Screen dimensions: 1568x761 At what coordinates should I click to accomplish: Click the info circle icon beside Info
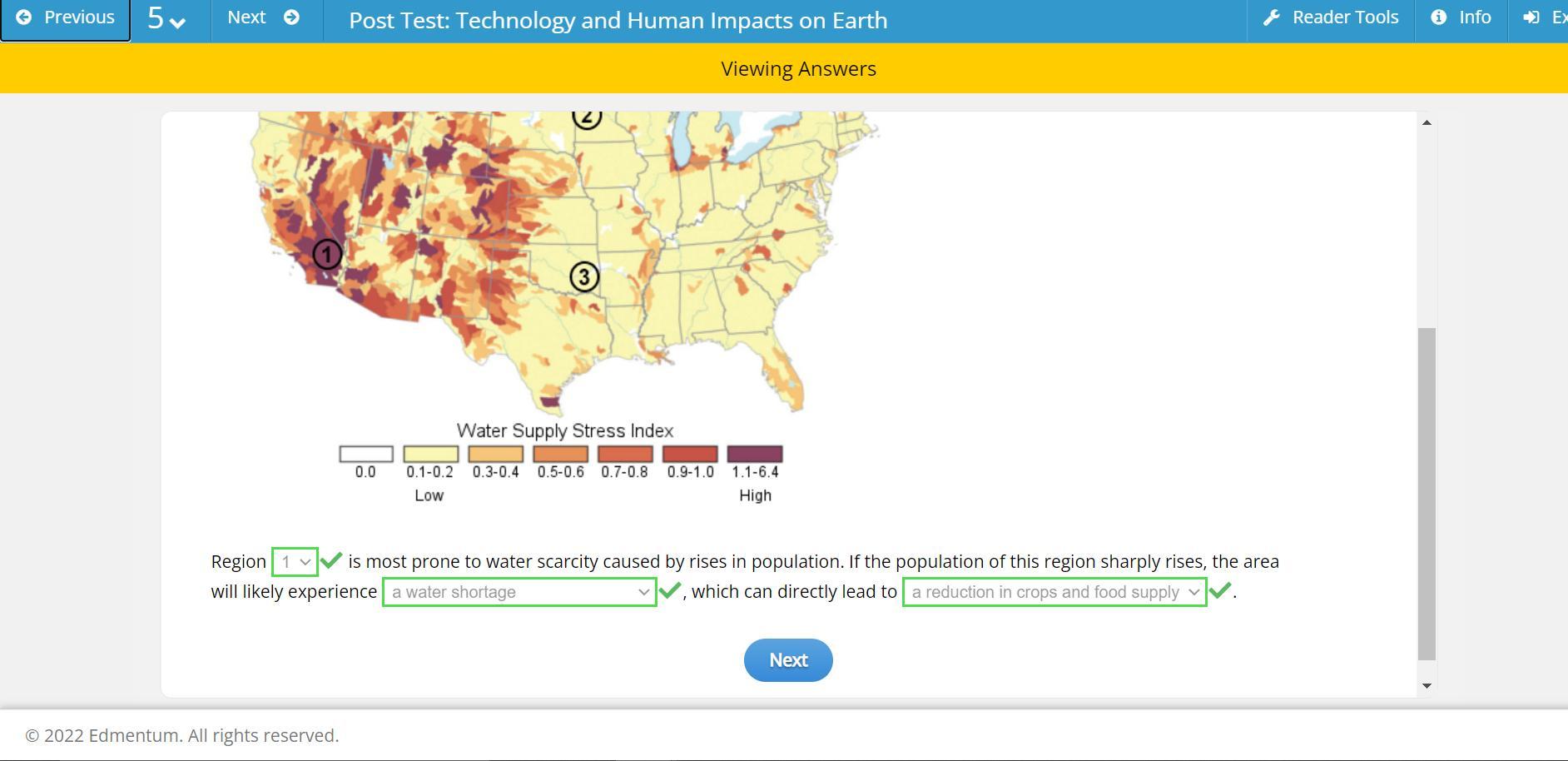[x=1439, y=17]
